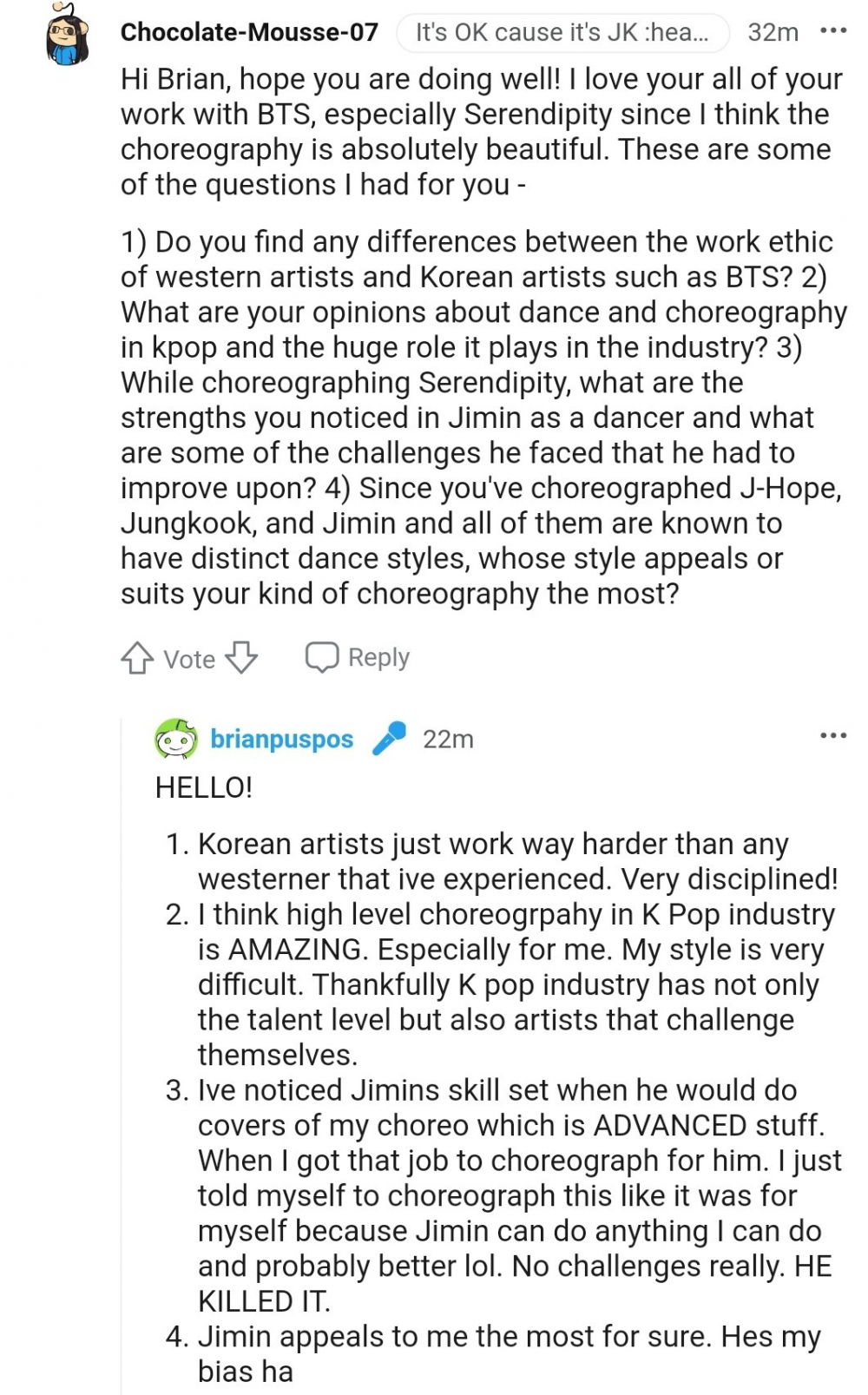Open Chocolate-Mousse-07's avatar picture
This screenshot has height=1395, width=868.
(67, 36)
